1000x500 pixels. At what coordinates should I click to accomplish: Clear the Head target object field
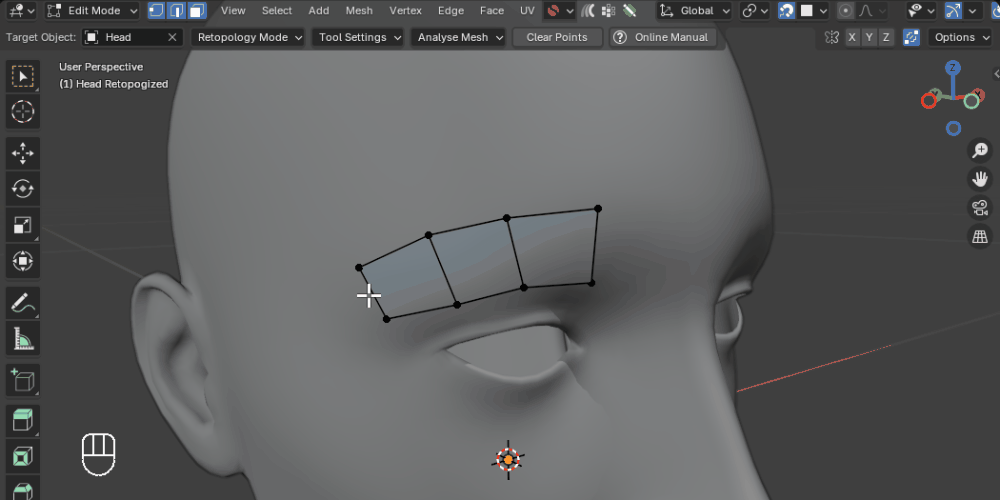click(172, 37)
